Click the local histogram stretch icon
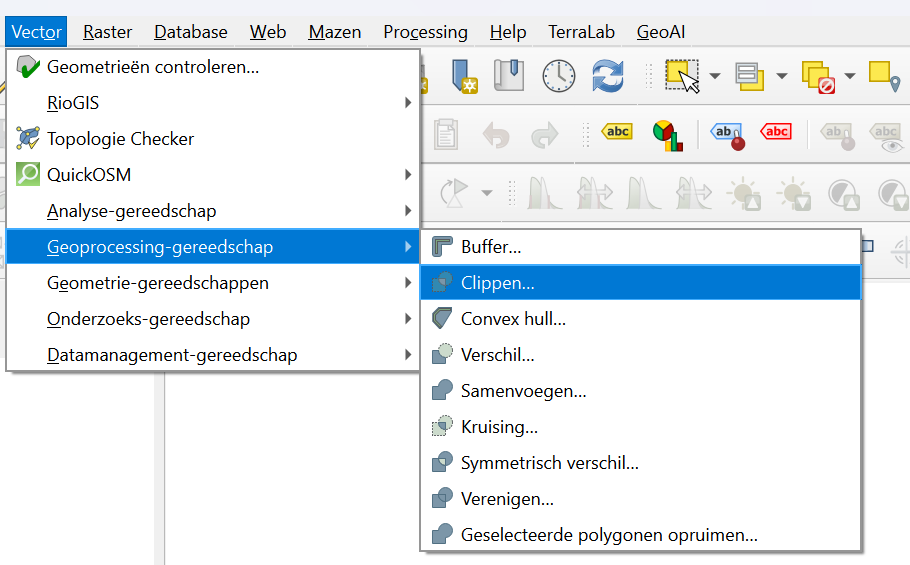910x565 pixels. tap(544, 193)
